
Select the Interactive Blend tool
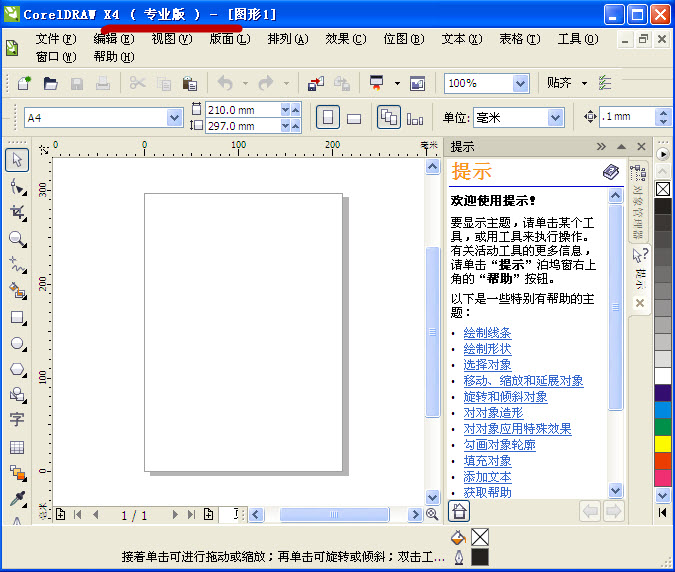pyautogui.click(x=18, y=473)
